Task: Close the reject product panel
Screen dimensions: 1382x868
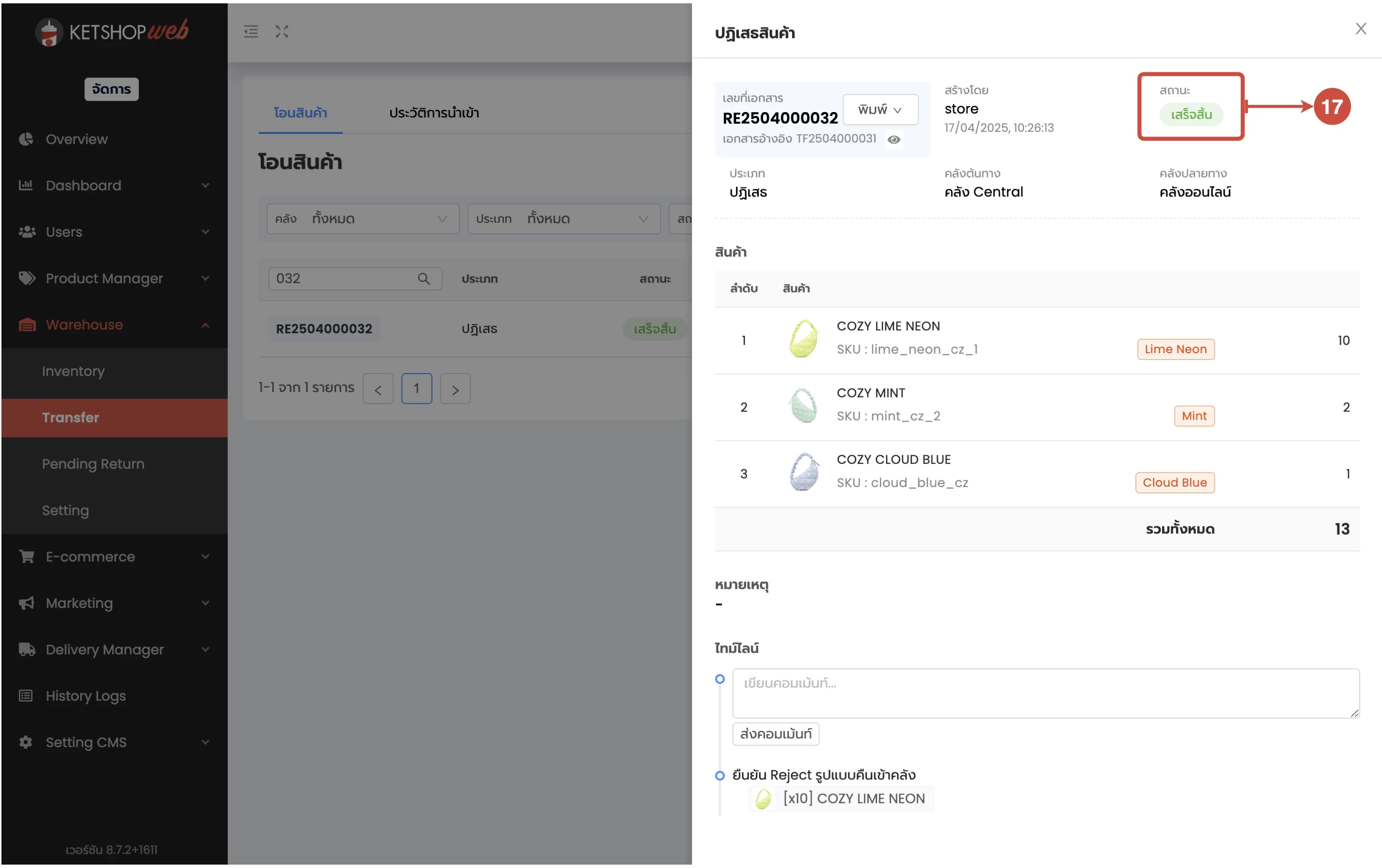Action: pyautogui.click(x=1361, y=29)
